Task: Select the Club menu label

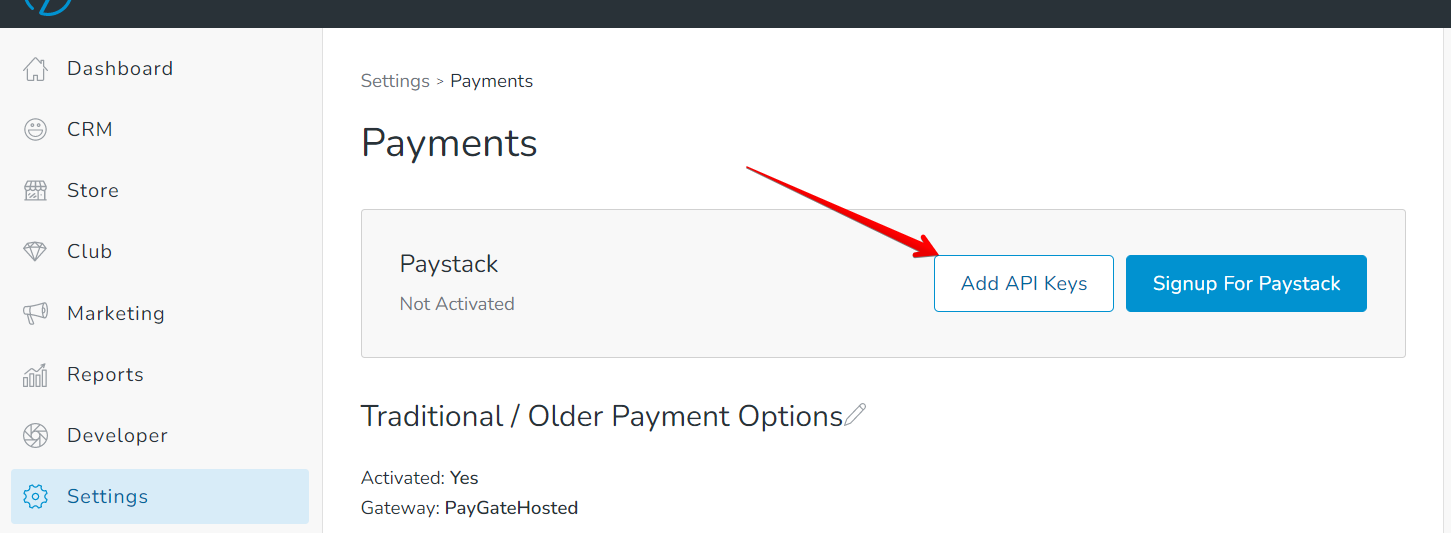Action: (x=89, y=252)
